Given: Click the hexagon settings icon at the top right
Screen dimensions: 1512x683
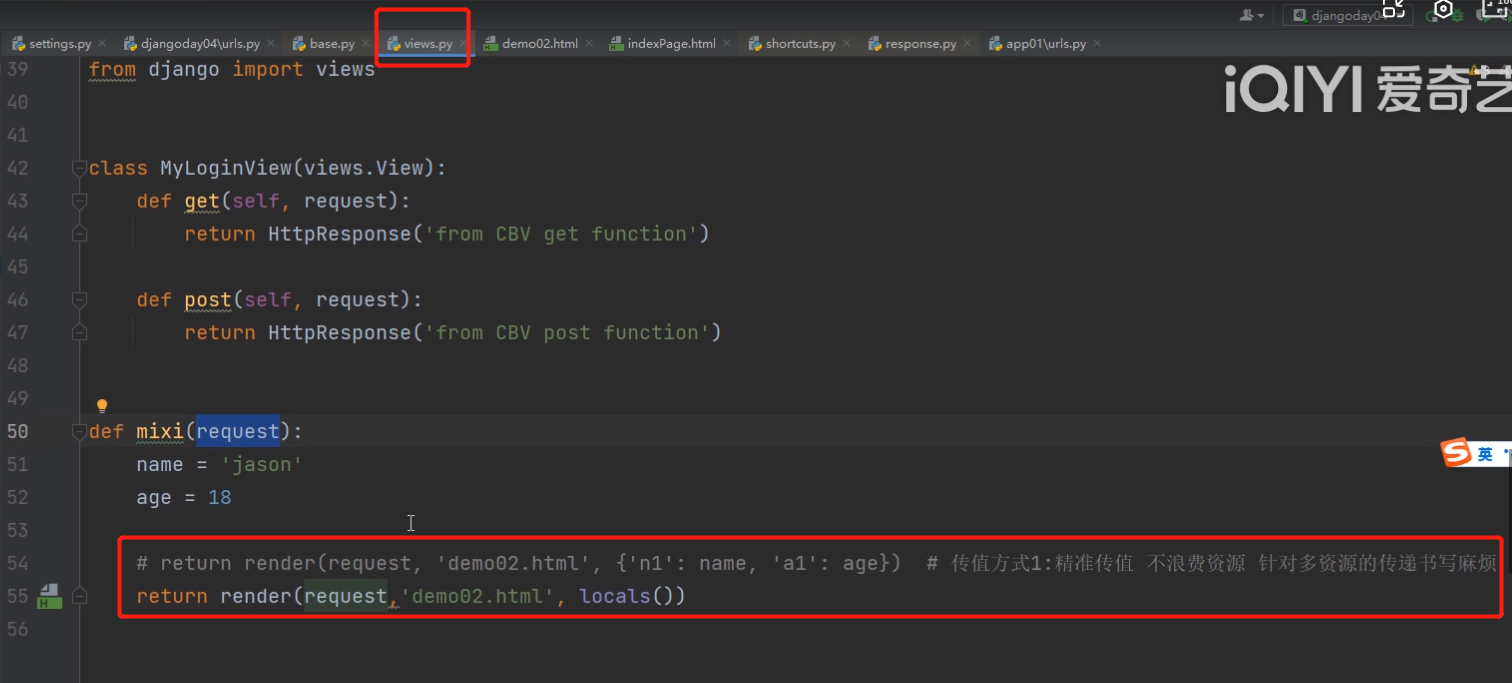Looking at the screenshot, I should 1443,9.
